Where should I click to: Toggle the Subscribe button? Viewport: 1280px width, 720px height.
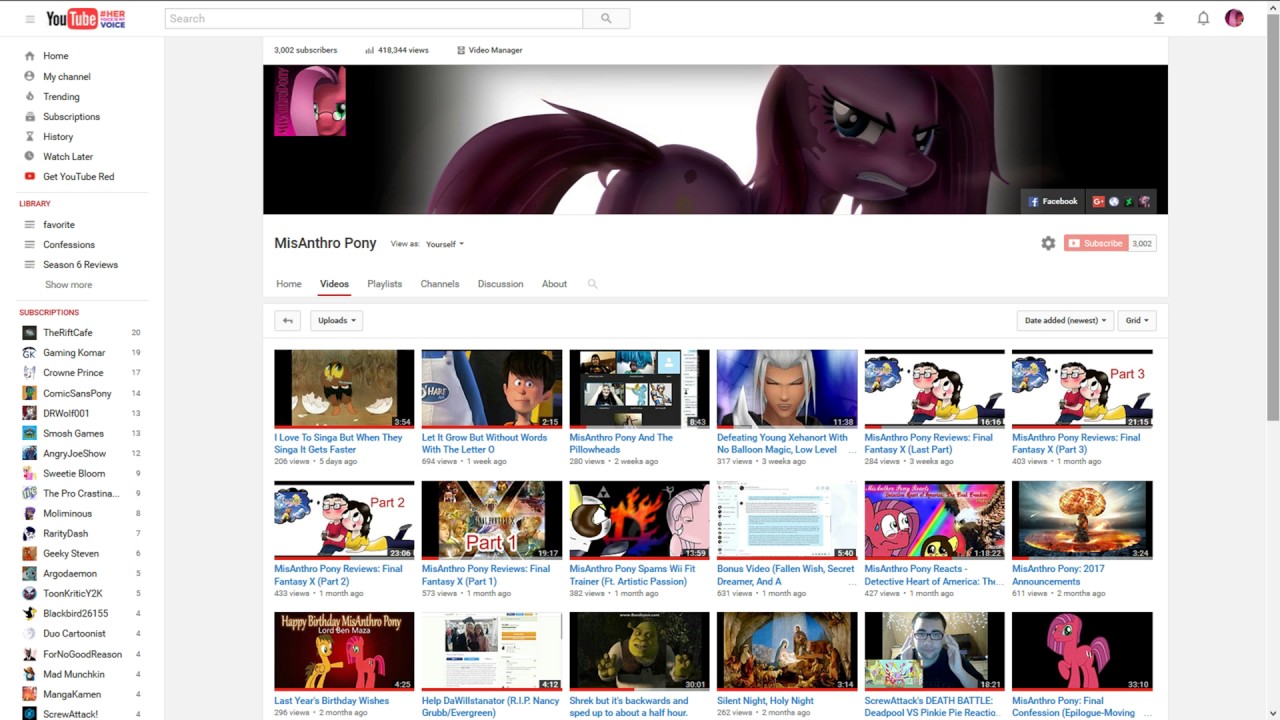(1096, 243)
